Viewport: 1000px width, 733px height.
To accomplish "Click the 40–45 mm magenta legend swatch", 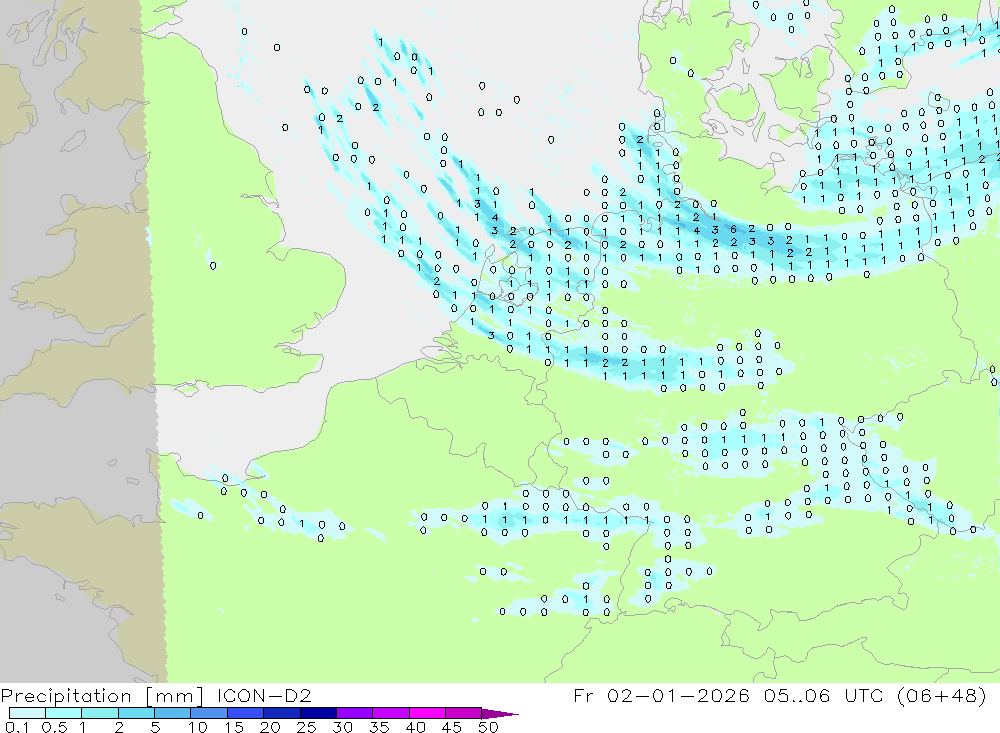I will pos(427,713).
